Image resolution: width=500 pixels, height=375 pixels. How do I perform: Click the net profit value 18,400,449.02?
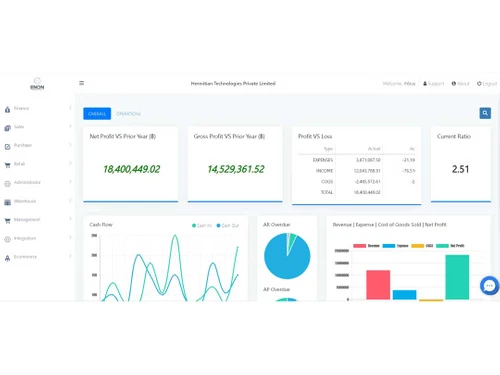132,169
